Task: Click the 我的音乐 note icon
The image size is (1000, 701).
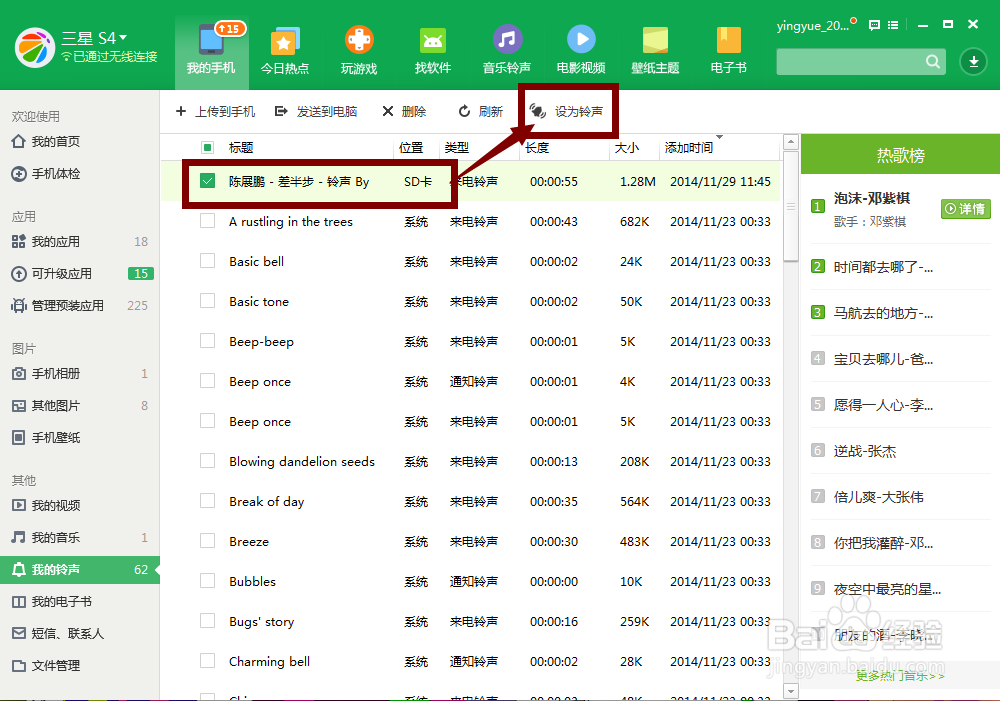Action: tap(19, 538)
